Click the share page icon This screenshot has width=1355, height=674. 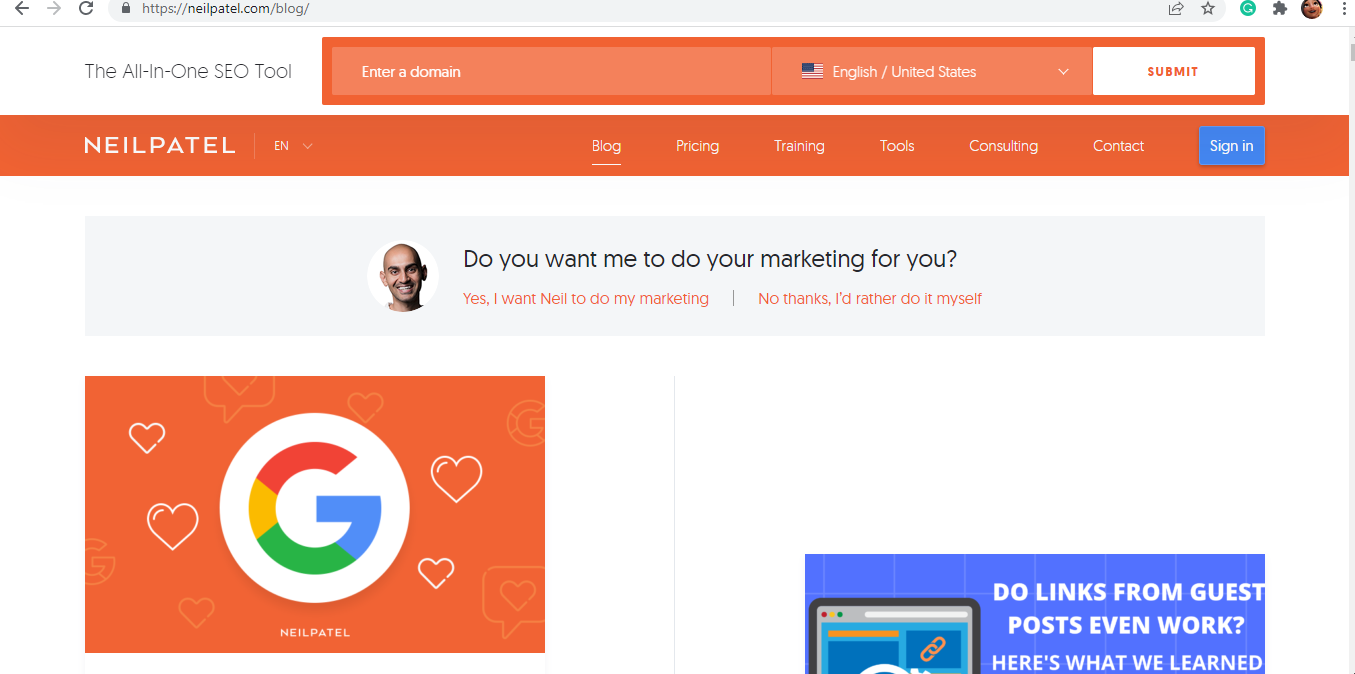[1176, 8]
